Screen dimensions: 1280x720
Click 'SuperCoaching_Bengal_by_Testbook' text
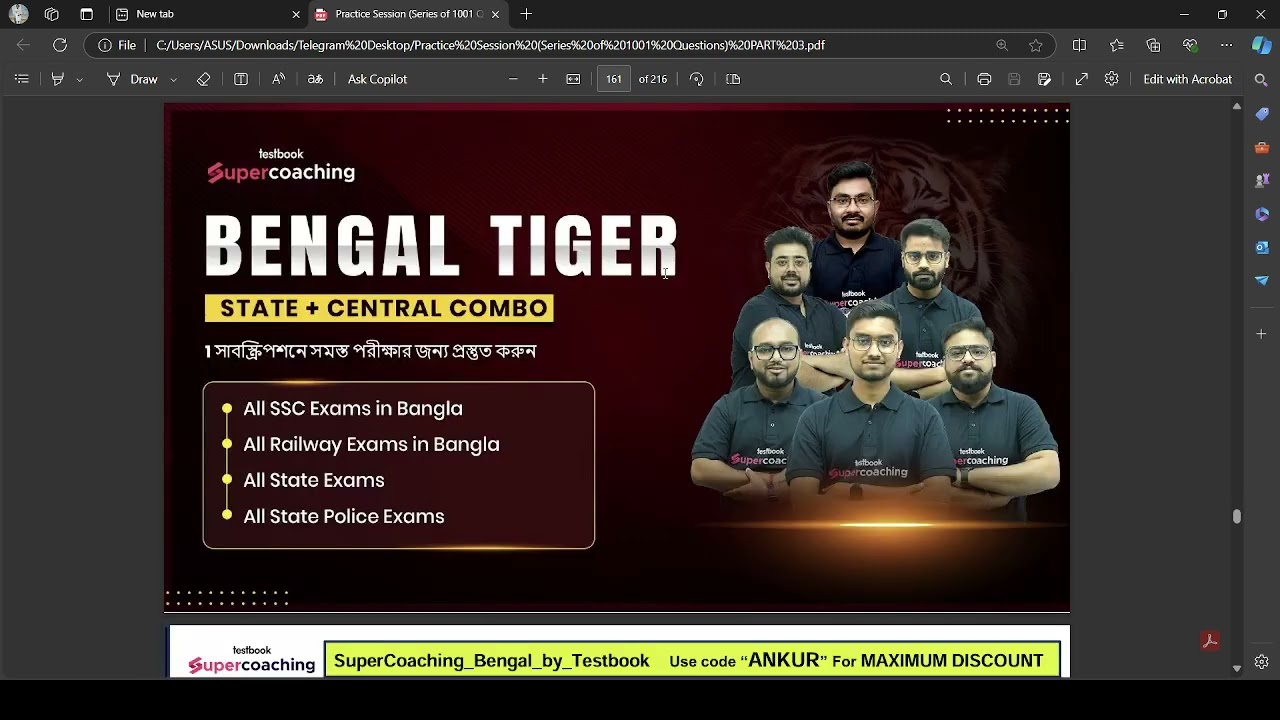pos(491,661)
